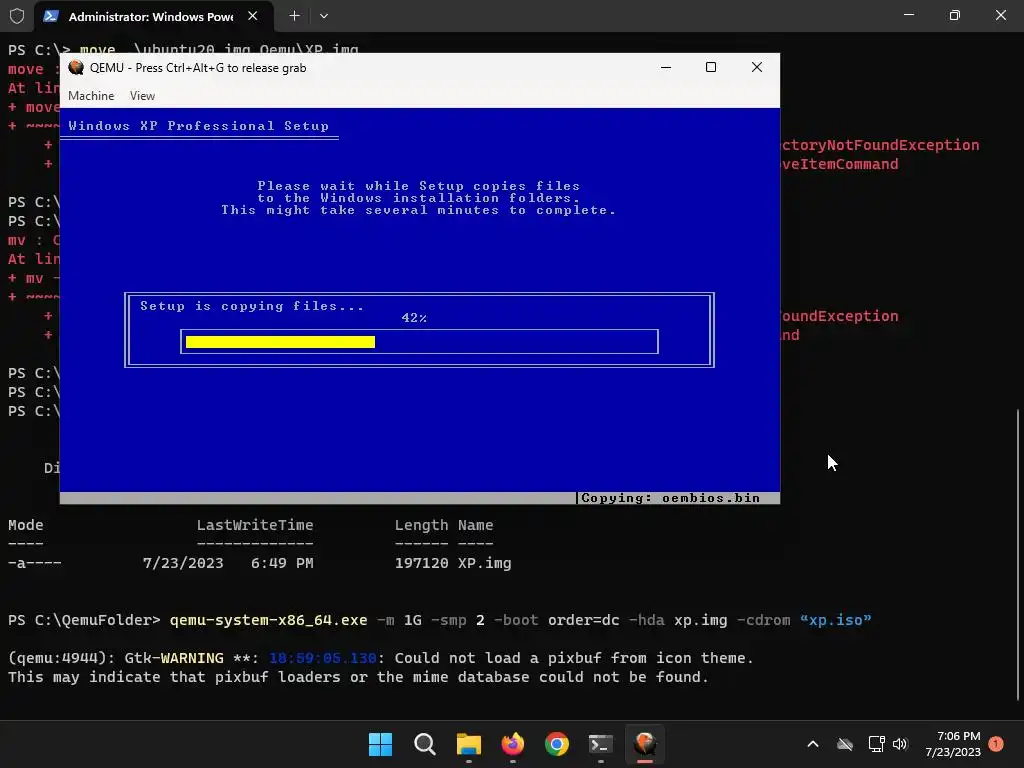Open the notification badge in taskbar
The height and width of the screenshot is (768, 1024).
(x=996, y=744)
